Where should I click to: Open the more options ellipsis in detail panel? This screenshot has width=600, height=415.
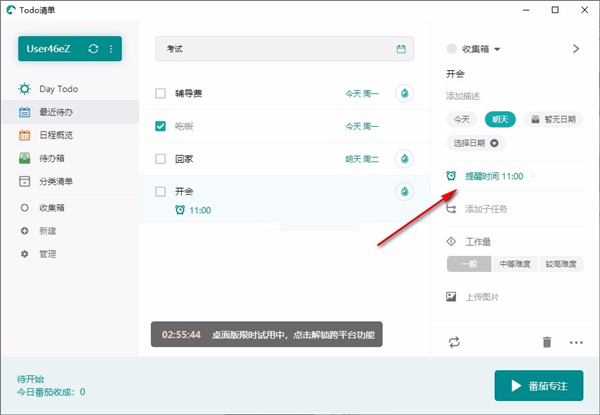click(x=576, y=342)
